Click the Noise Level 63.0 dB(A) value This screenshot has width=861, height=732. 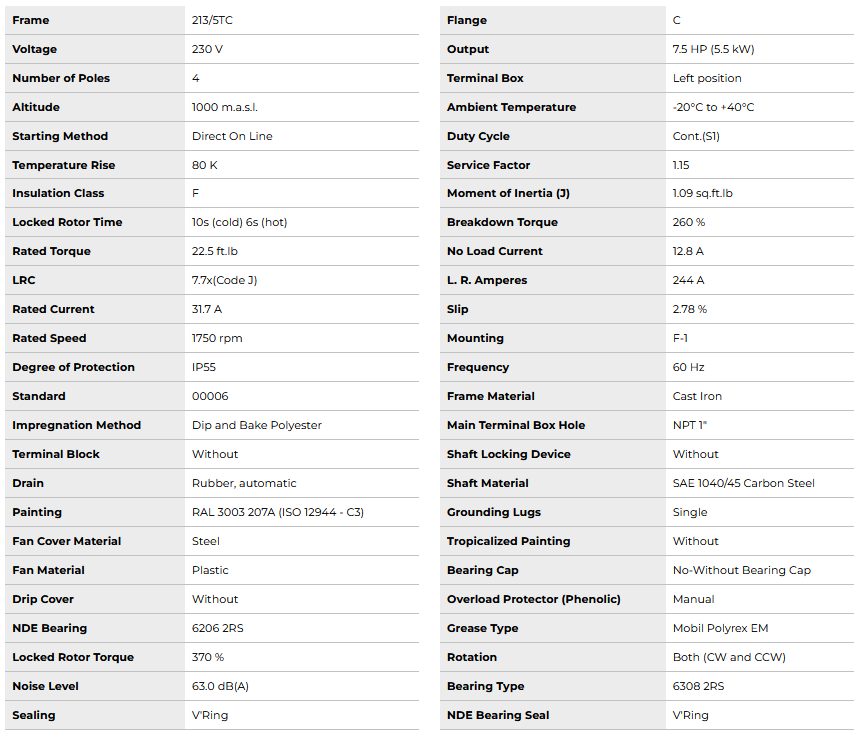[220, 686]
